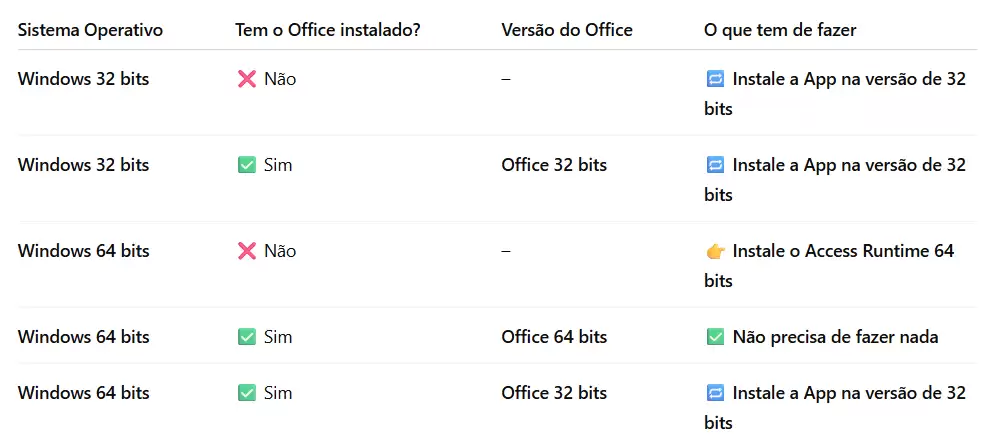Click the 'Não precisa de fazer nada' text
The height and width of the screenshot is (438, 995).
tap(835, 337)
